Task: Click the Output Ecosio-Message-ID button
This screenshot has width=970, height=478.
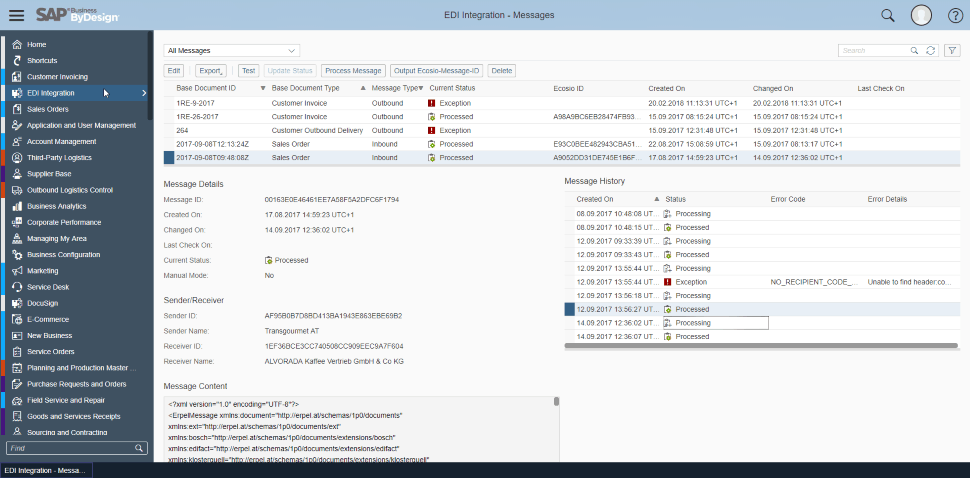Action: (437, 71)
